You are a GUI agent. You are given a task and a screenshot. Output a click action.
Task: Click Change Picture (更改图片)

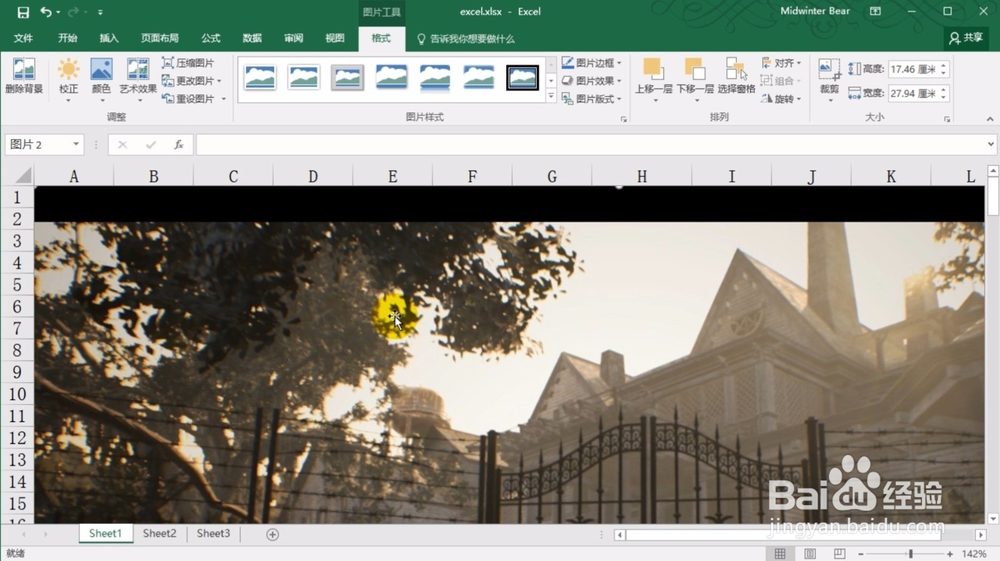pos(191,80)
